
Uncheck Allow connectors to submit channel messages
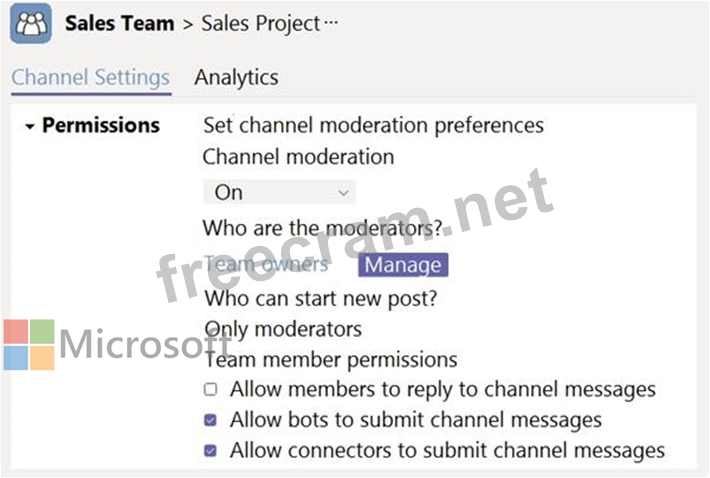pos(210,451)
